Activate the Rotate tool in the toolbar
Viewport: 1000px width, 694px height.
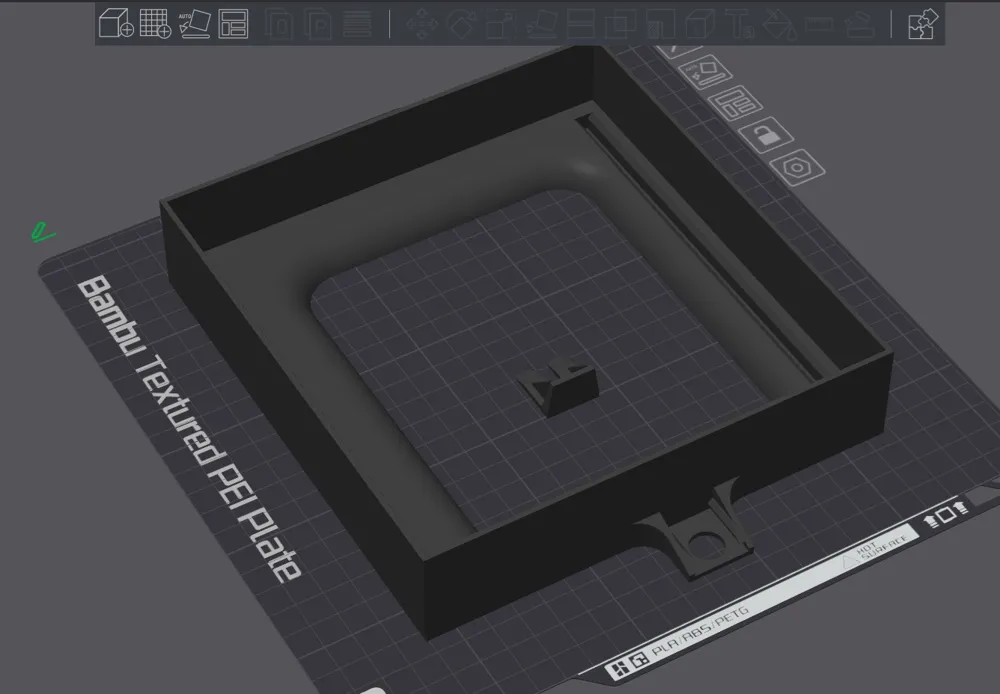point(462,24)
